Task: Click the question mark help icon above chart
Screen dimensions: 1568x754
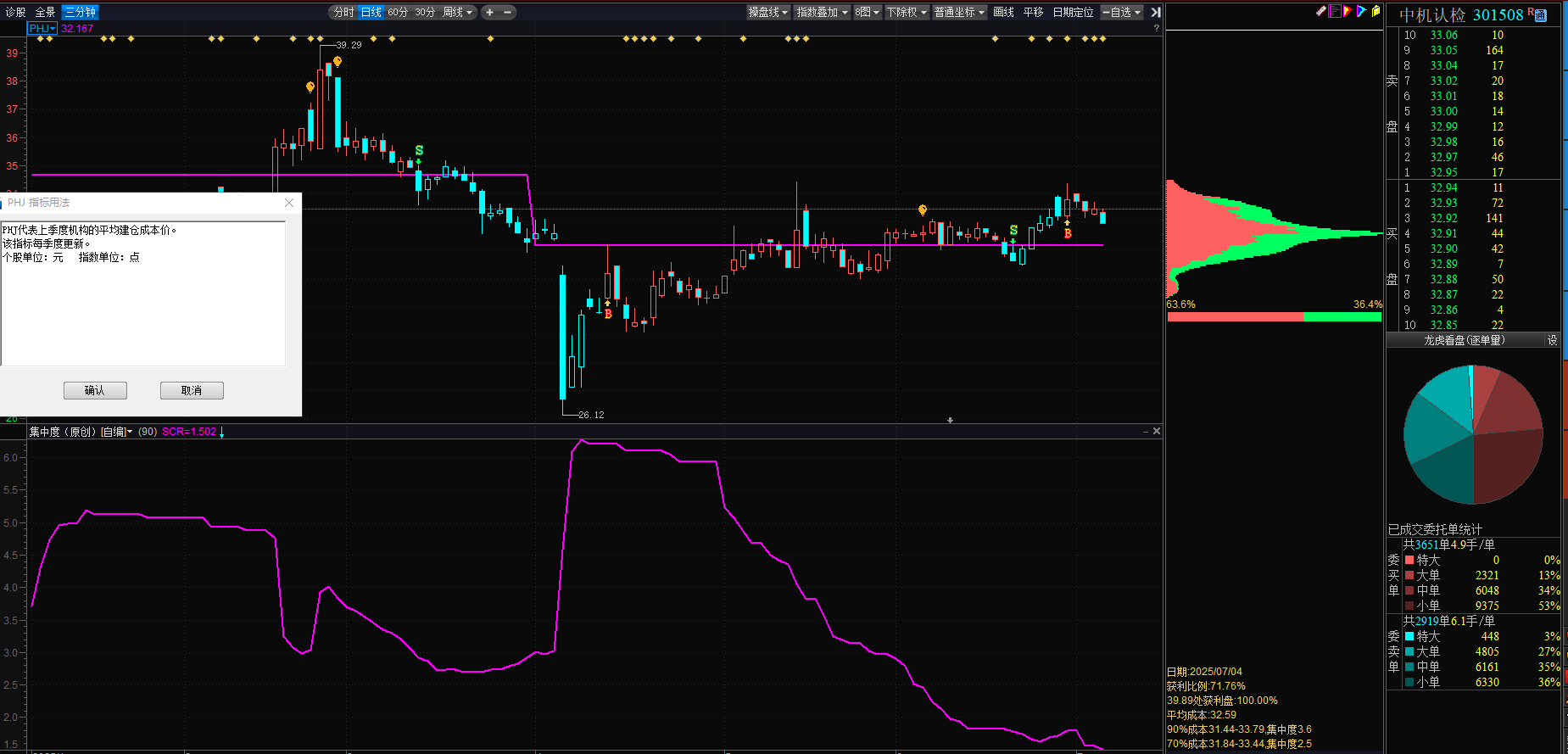Action: (x=1156, y=28)
